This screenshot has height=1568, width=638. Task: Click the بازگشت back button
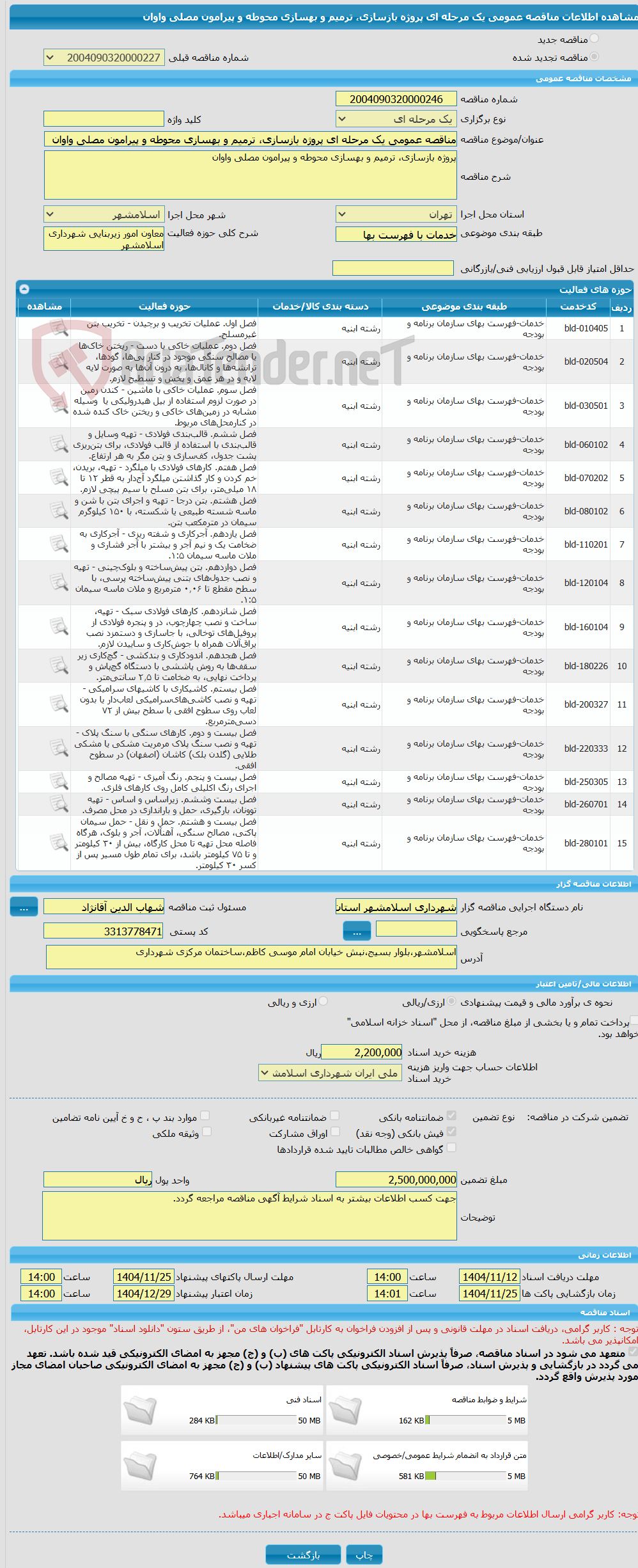[x=304, y=1555]
